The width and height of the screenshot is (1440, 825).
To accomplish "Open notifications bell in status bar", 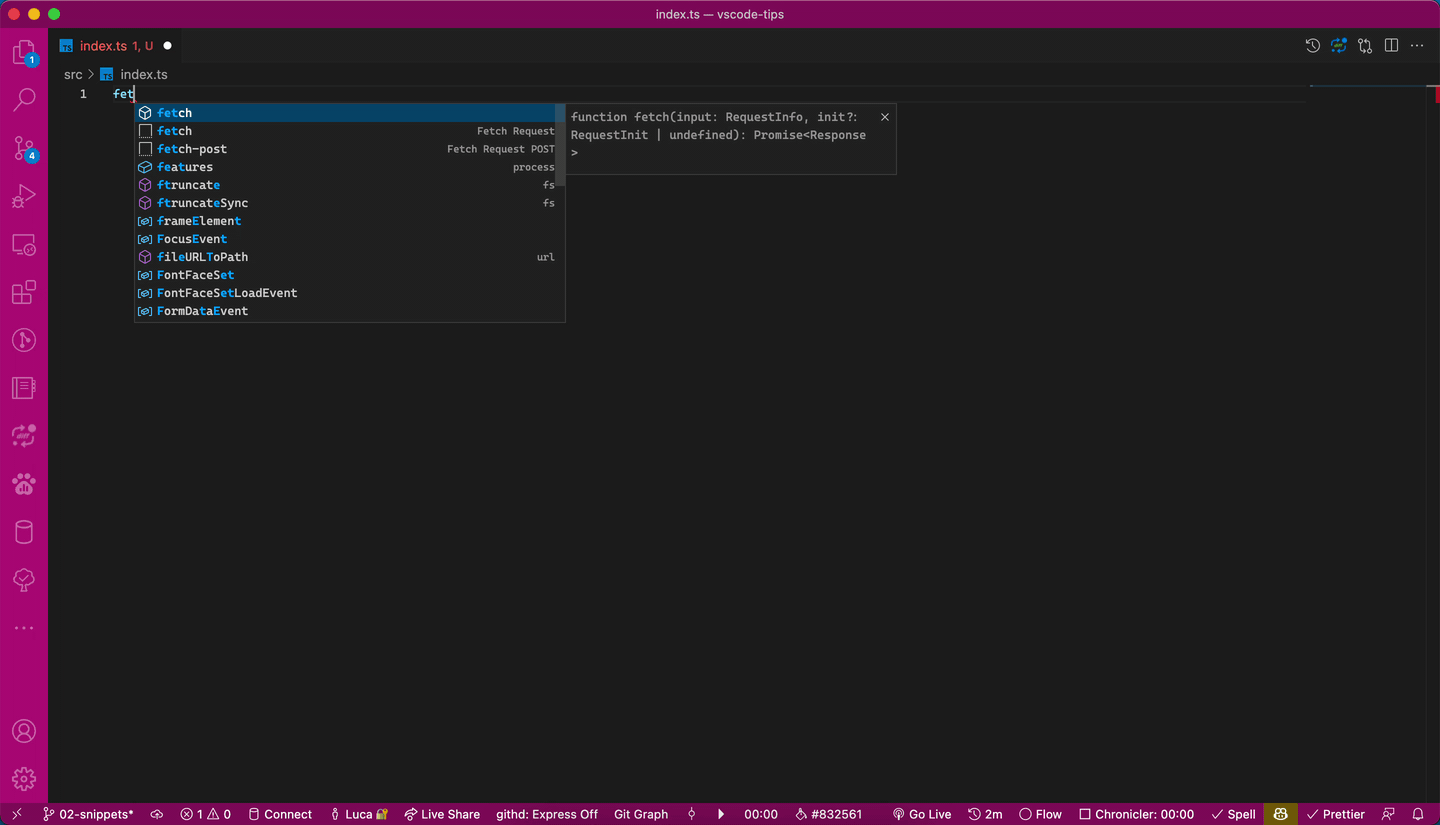I will [1417, 814].
